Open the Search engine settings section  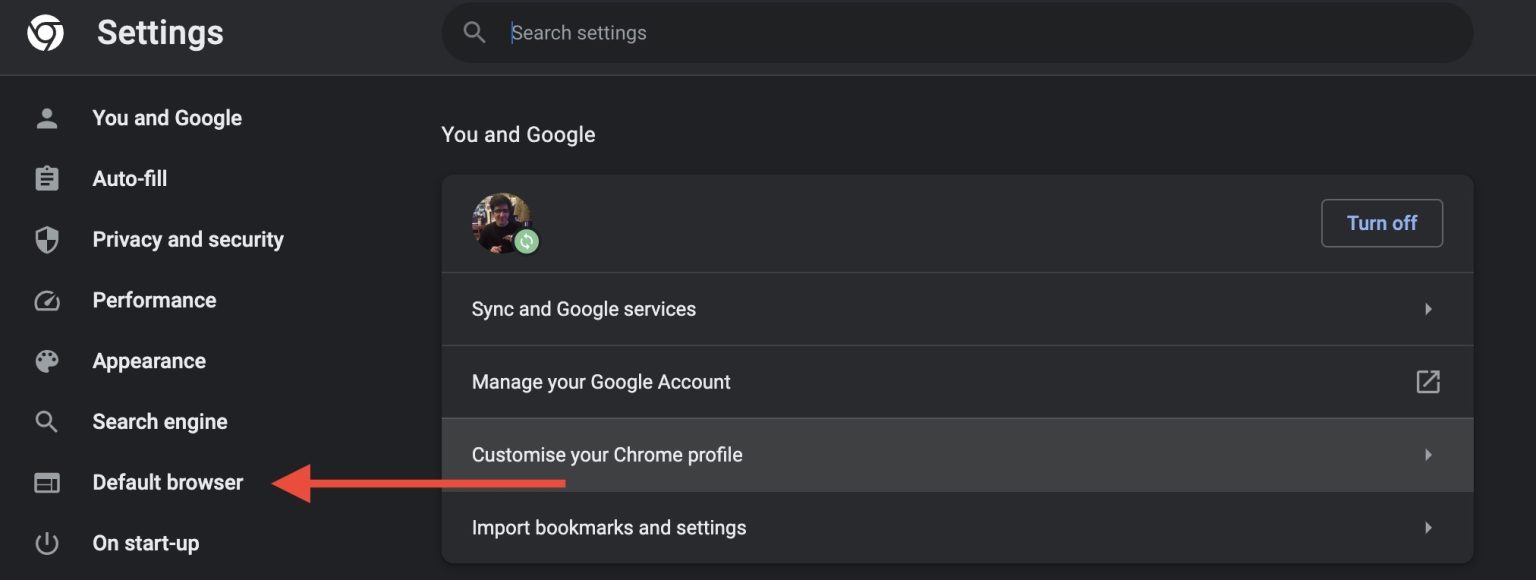point(159,421)
